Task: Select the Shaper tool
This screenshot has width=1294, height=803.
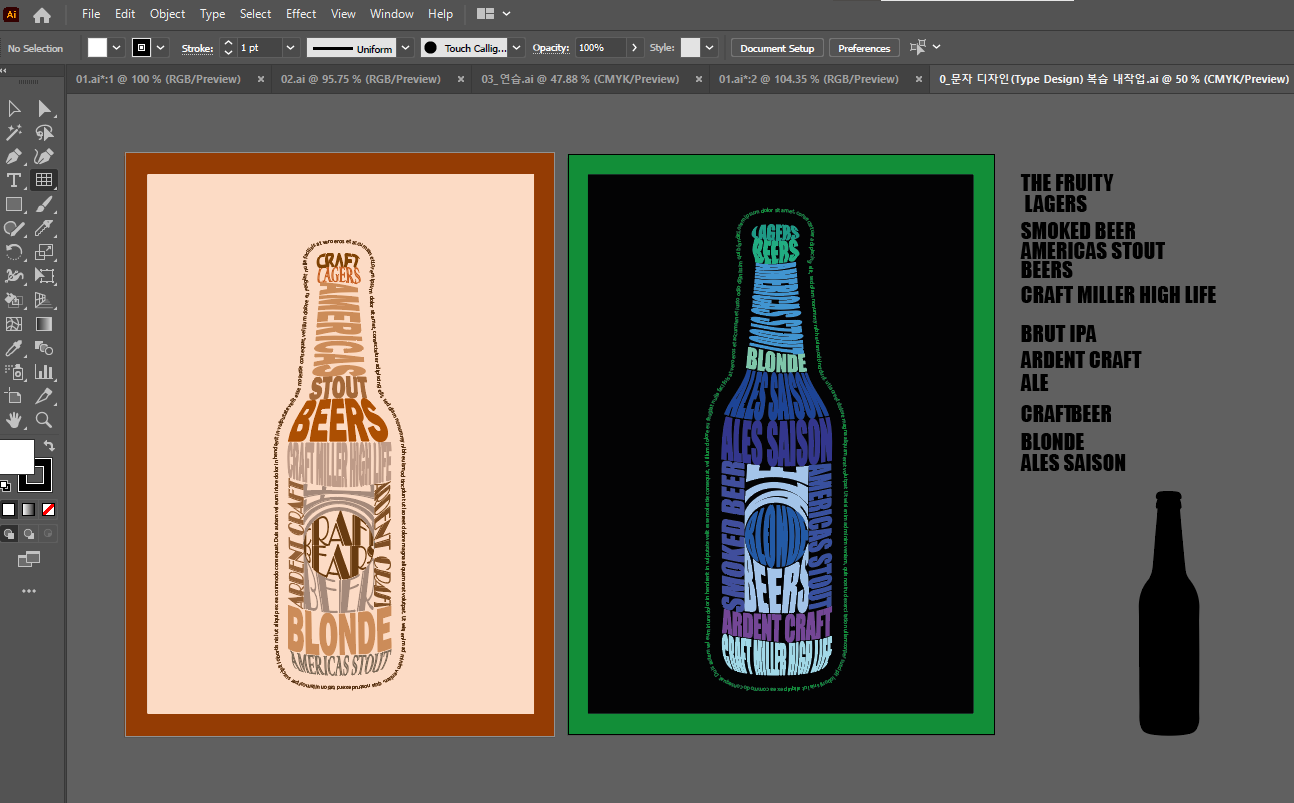Action: [x=14, y=228]
